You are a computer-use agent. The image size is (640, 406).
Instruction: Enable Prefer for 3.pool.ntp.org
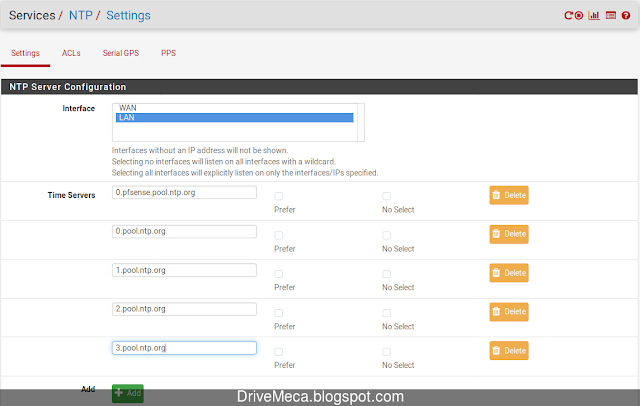point(279,352)
